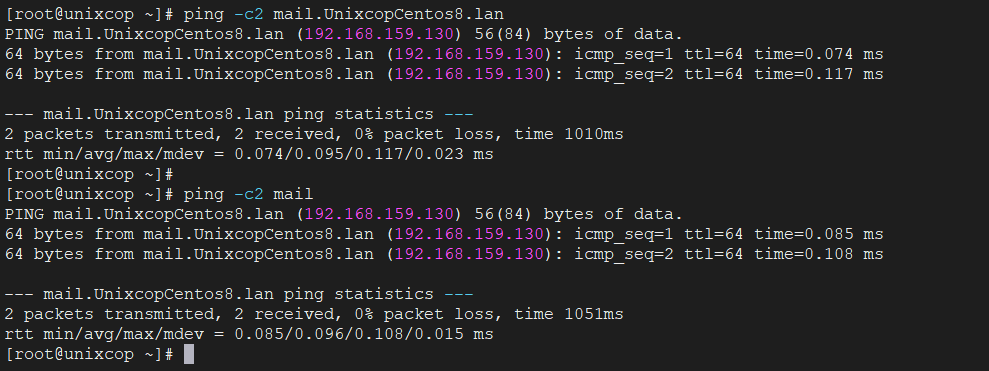Click the time=0.085 ms value

click(x=819, y=234)
